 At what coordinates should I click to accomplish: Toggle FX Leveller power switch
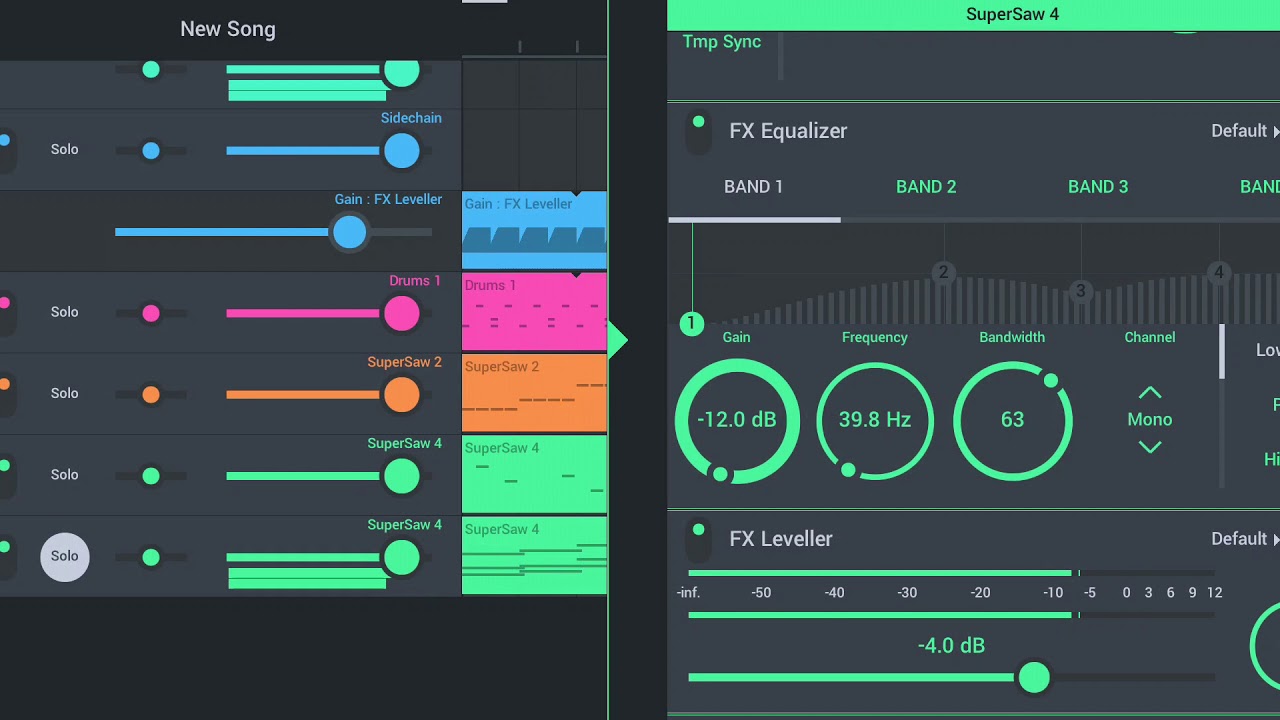698,540
